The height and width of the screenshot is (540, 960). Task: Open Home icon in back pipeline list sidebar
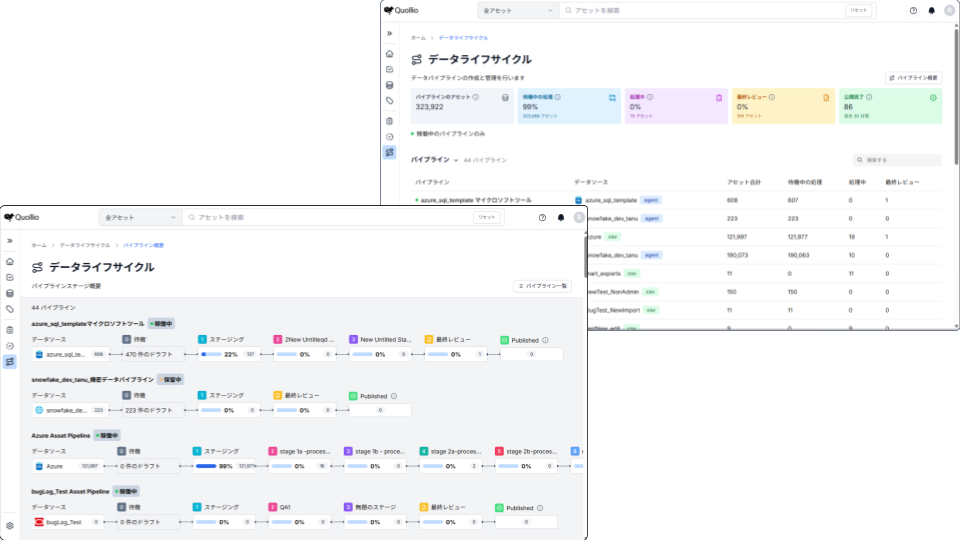[389, 54]
